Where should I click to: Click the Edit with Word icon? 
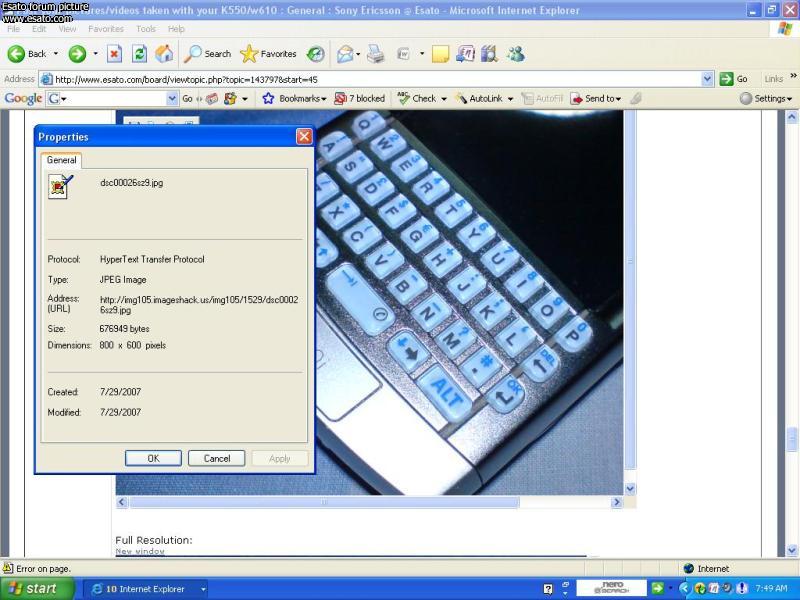(404, 54)
